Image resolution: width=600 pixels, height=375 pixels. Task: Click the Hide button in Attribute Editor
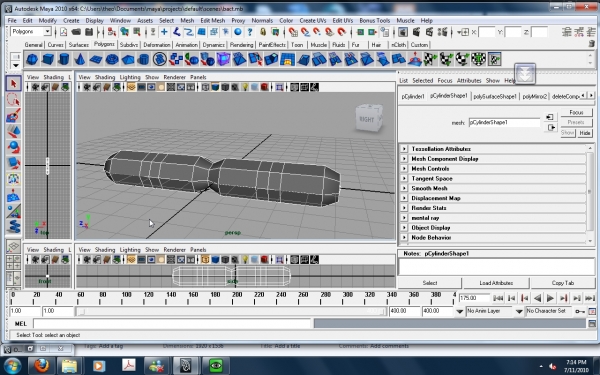tap(585, 133)
